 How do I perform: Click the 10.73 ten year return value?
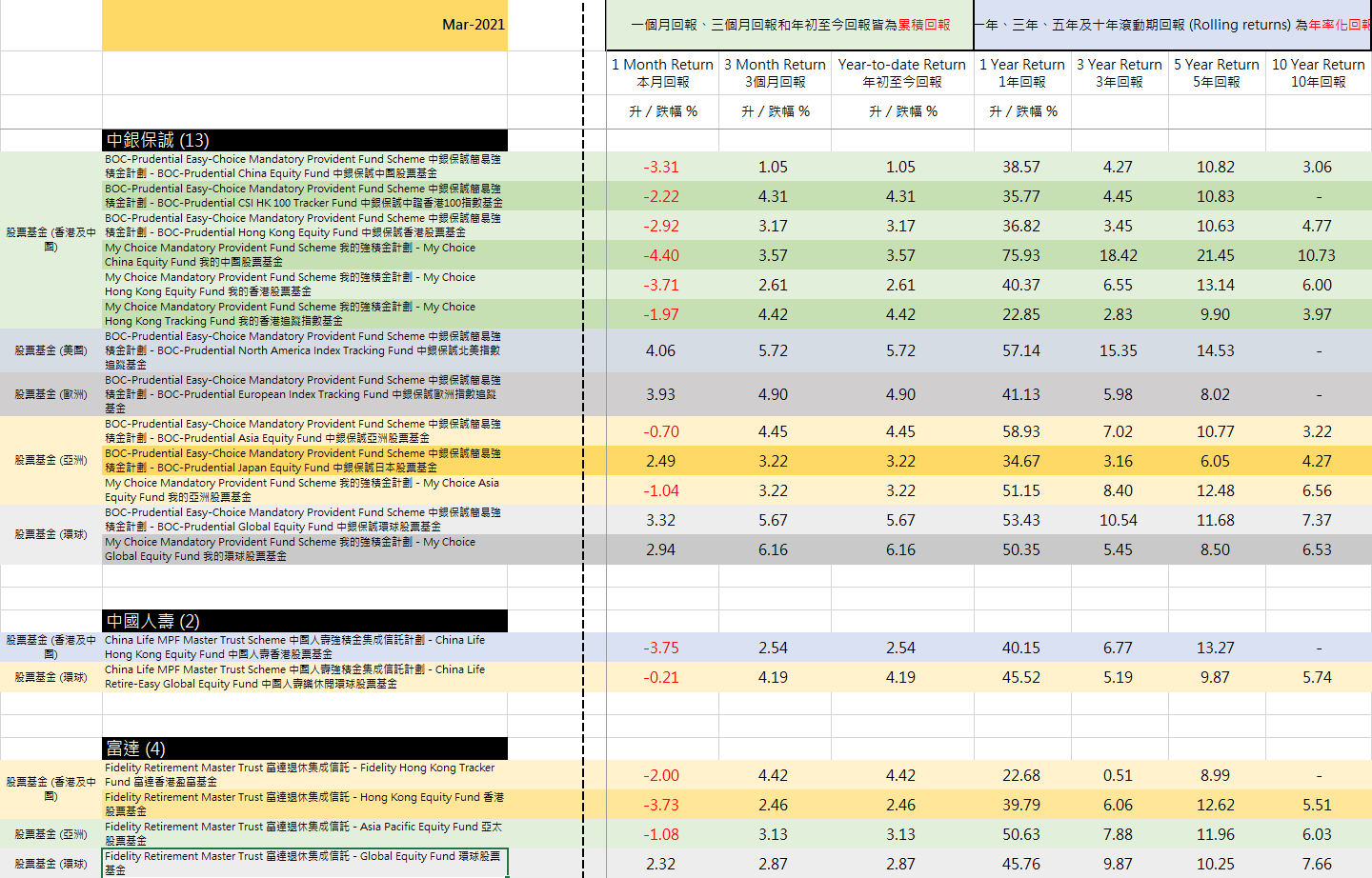tap(1317, 255)
